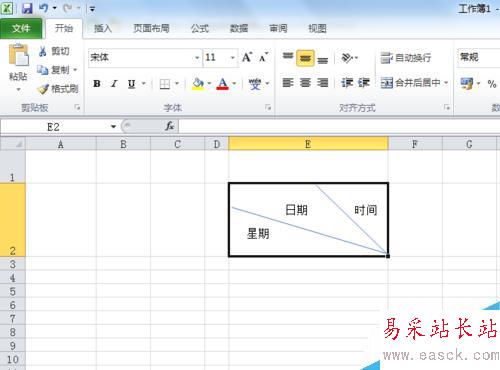The height and width of the screenshot is (370, 500).
Task: Open the 对齐方式 alignment dialog launcher
Action: tap(447, 107)
